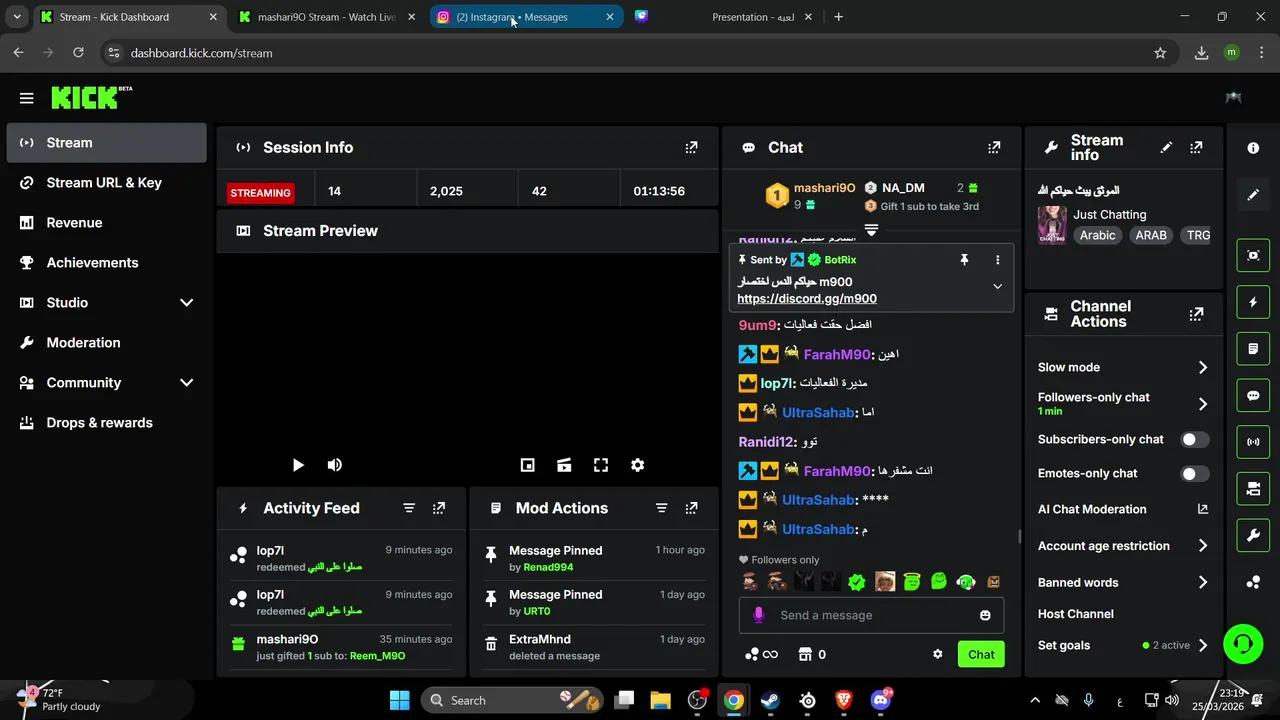Select Host Channel action
1280x720 pixels.
click(x=1075, y=614)
